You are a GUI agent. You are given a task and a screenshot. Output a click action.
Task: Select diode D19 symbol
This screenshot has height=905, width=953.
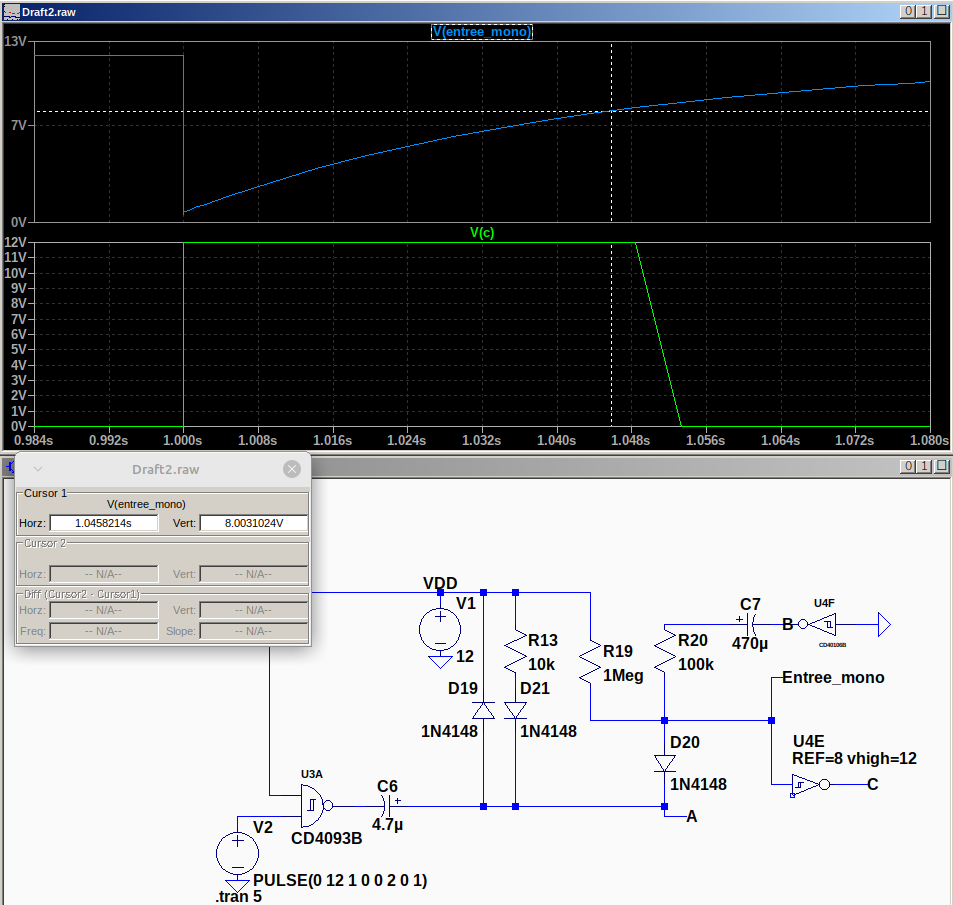tap(483, 710)
